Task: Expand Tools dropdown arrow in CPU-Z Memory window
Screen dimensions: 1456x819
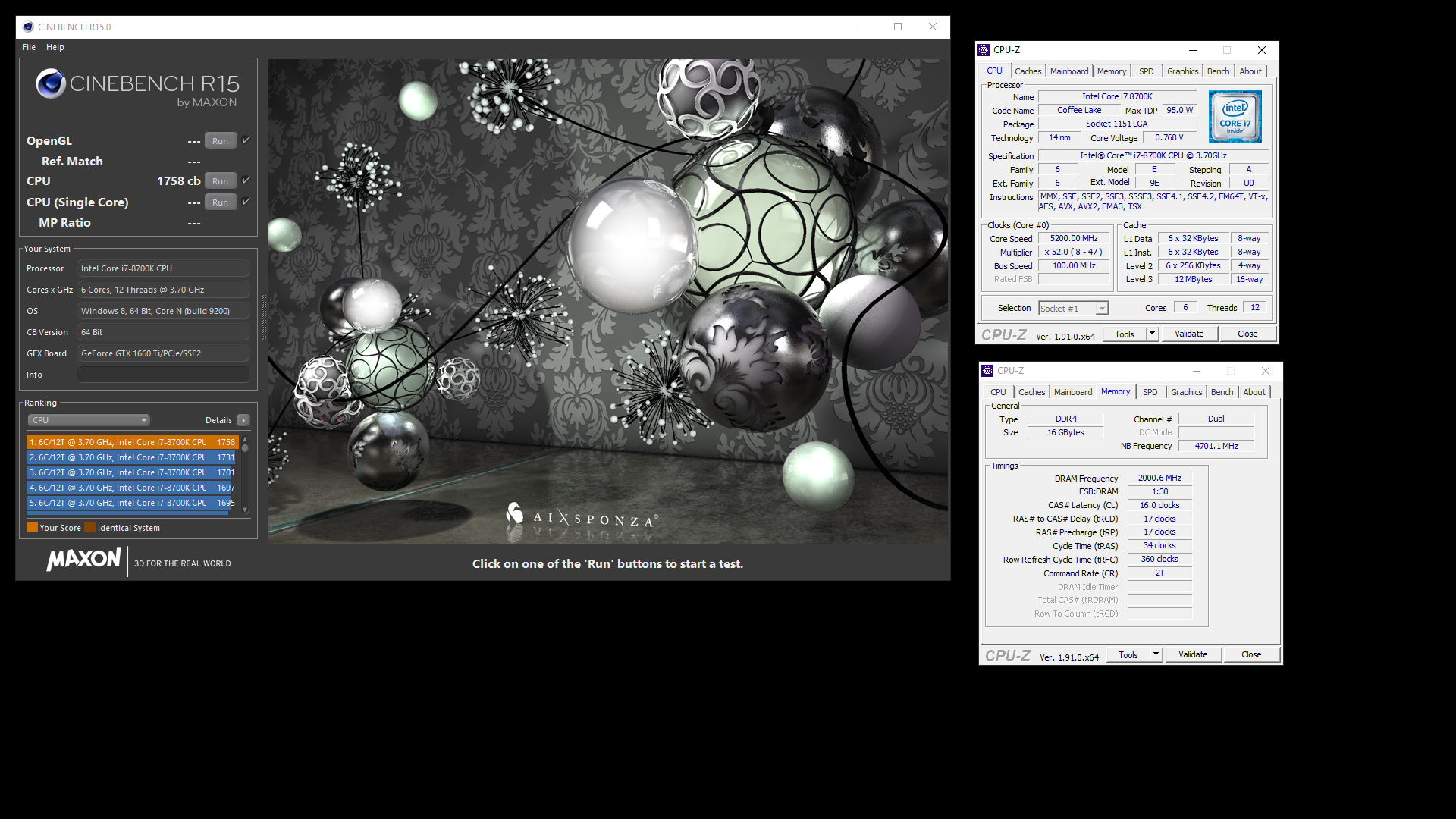Action: pos(1156,654)
